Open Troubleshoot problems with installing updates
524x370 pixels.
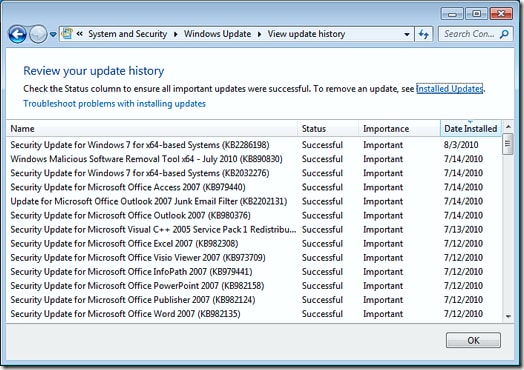(x=114, y=104)
